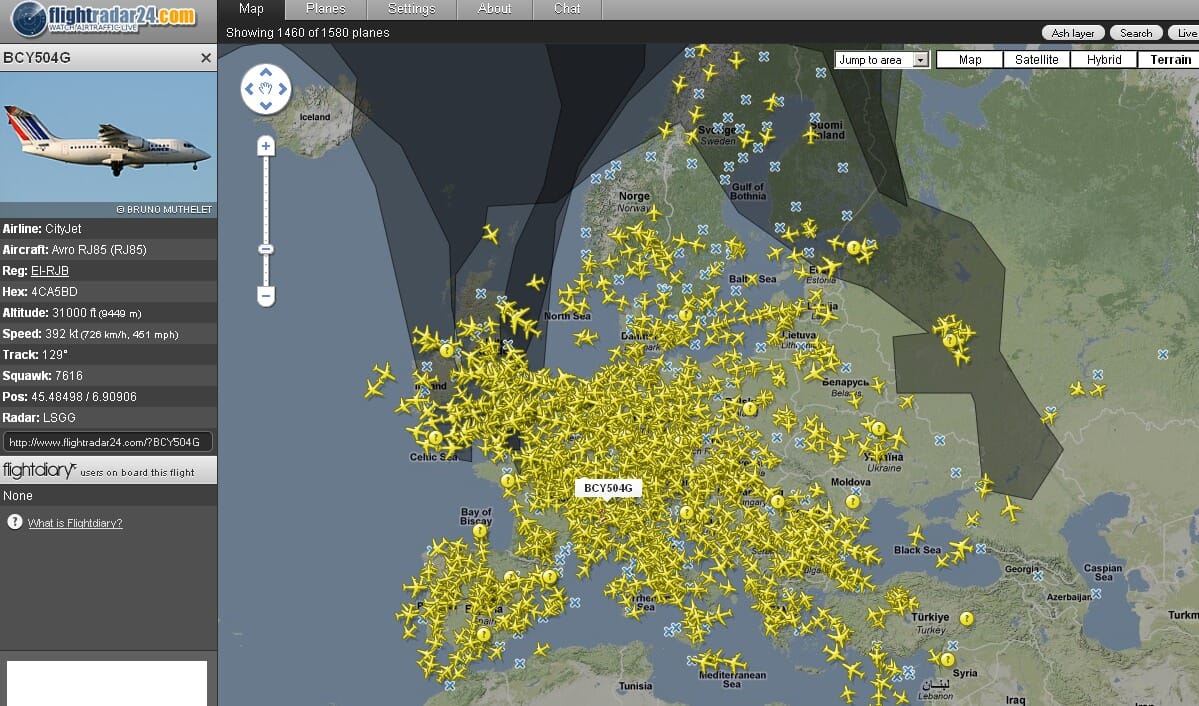Click the None entry under Flightdiary
Viewport: 1199px width, 706px height.
tap(18, 496)
